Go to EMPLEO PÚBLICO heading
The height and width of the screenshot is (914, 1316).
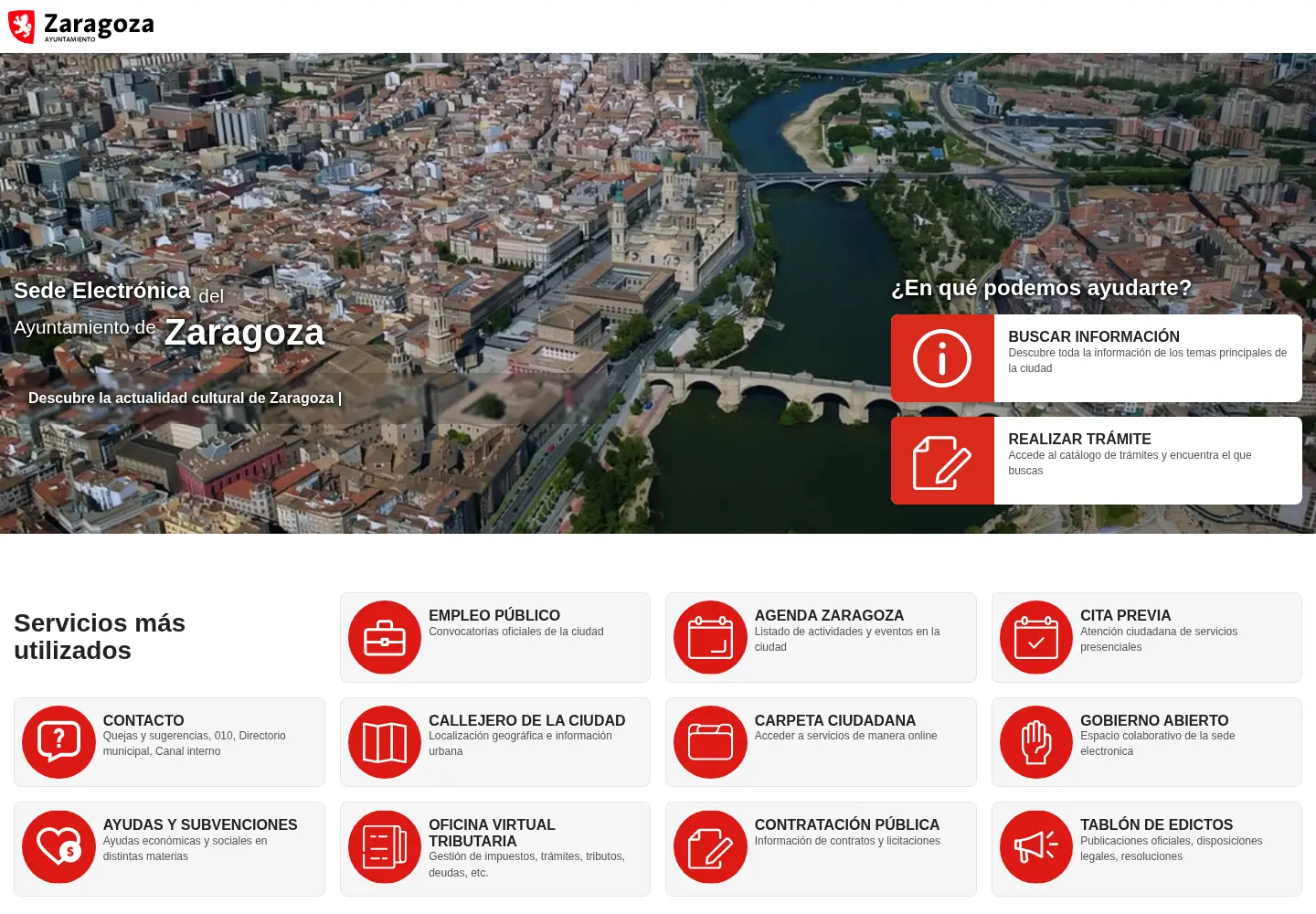click(494, 615)
